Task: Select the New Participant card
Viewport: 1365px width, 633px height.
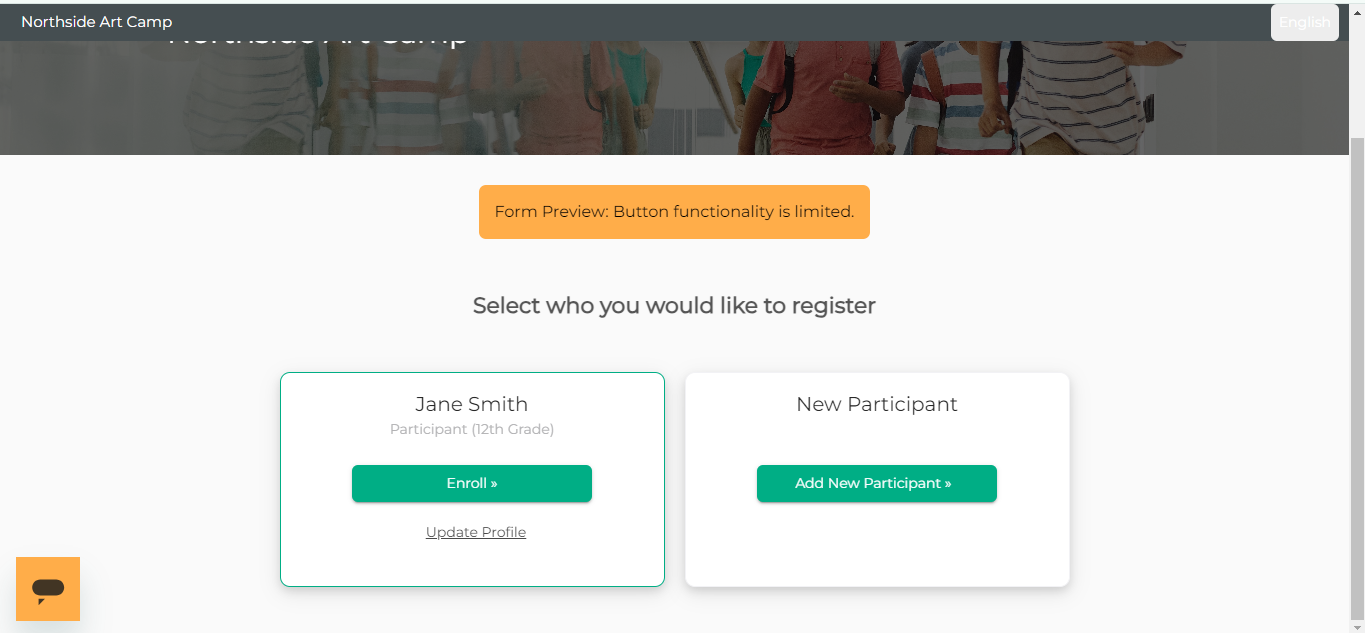Action: pos(877,479)
